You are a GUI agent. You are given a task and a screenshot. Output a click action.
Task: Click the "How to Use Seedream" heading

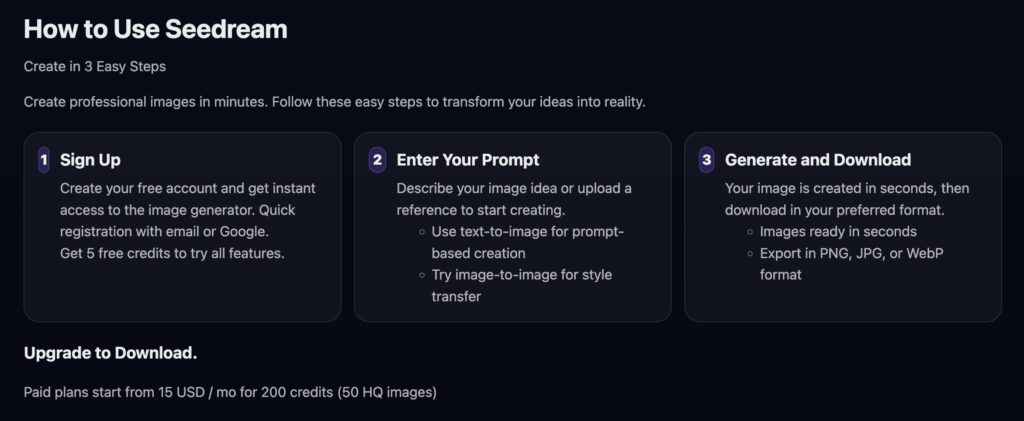point(155,29)
